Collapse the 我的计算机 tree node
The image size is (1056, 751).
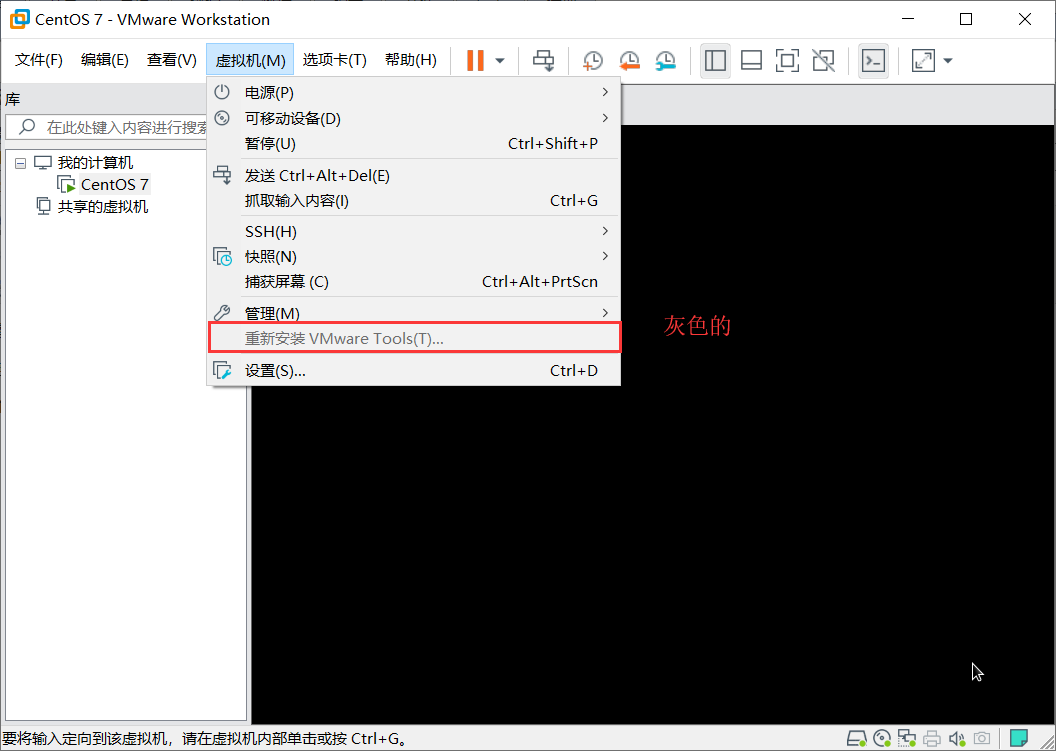click(21, 163)
